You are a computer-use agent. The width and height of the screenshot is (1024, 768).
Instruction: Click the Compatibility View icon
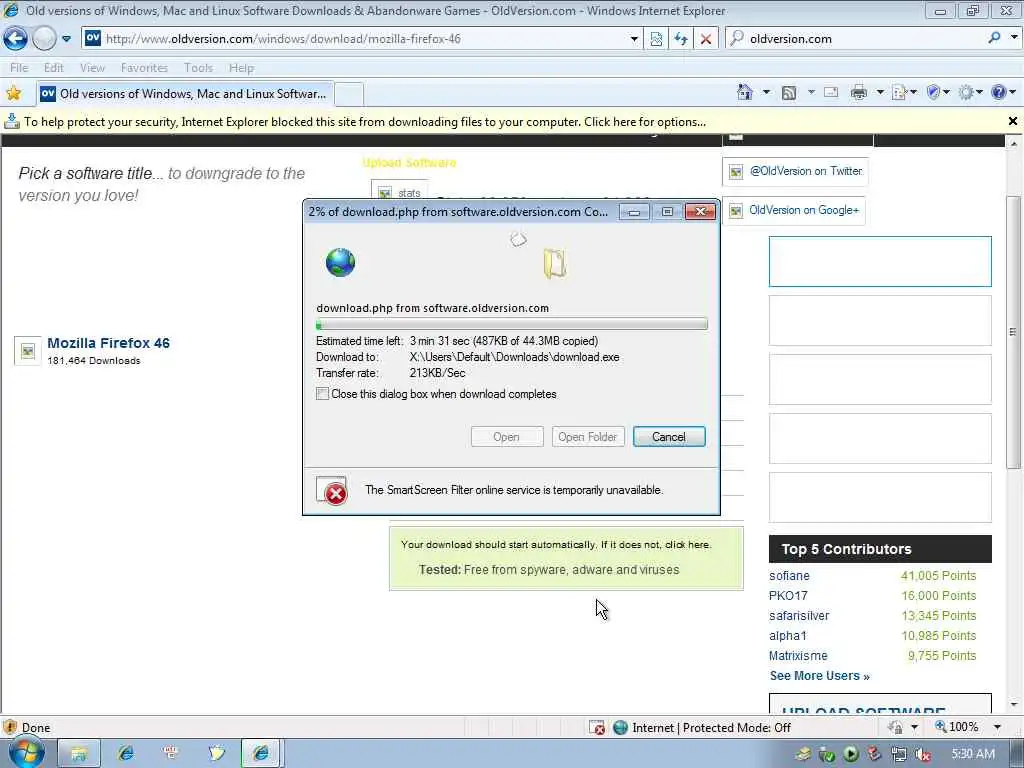tap(656, 39)
